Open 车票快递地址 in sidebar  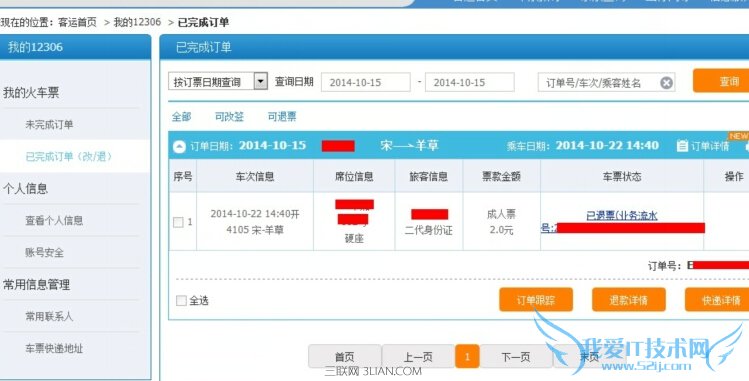coord(54,348)
